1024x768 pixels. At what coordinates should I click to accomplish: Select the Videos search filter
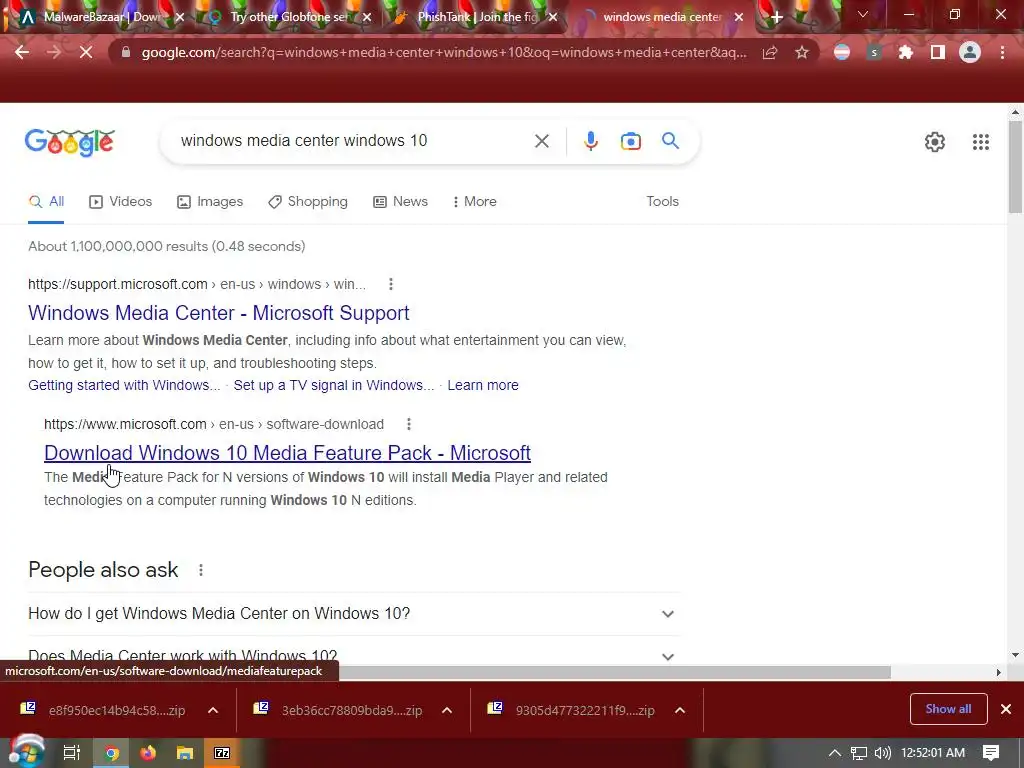coord(121,202)
